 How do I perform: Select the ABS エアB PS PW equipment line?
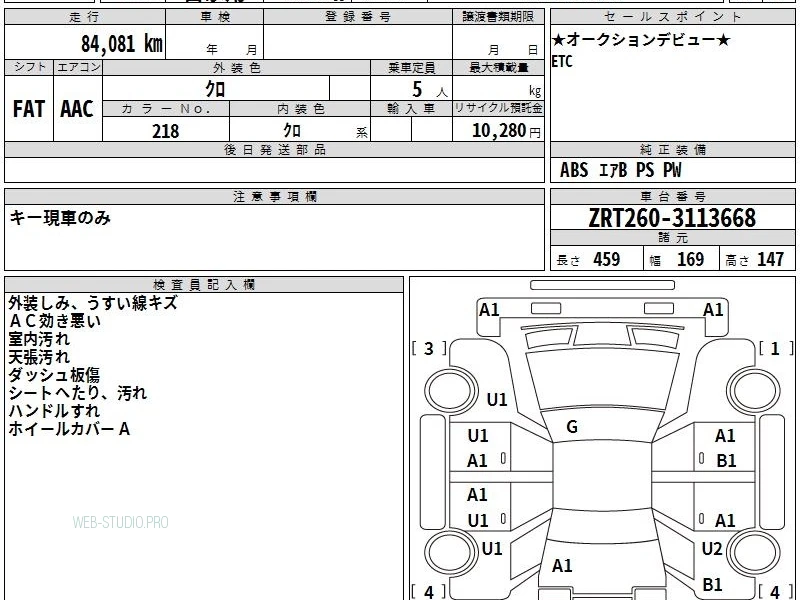pos(620,170)
